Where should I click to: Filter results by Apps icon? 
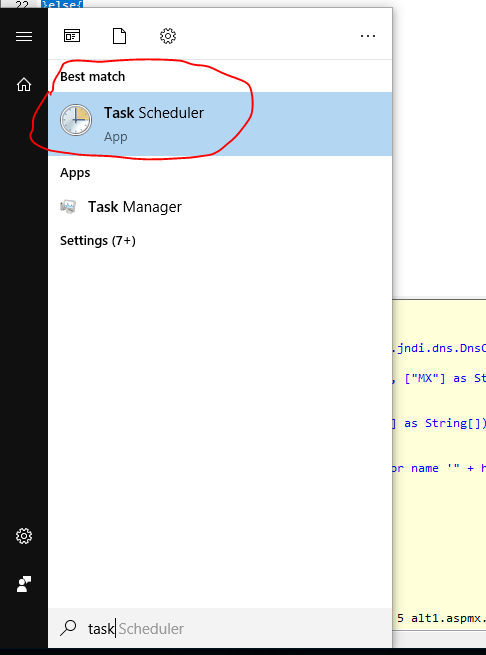72,36
